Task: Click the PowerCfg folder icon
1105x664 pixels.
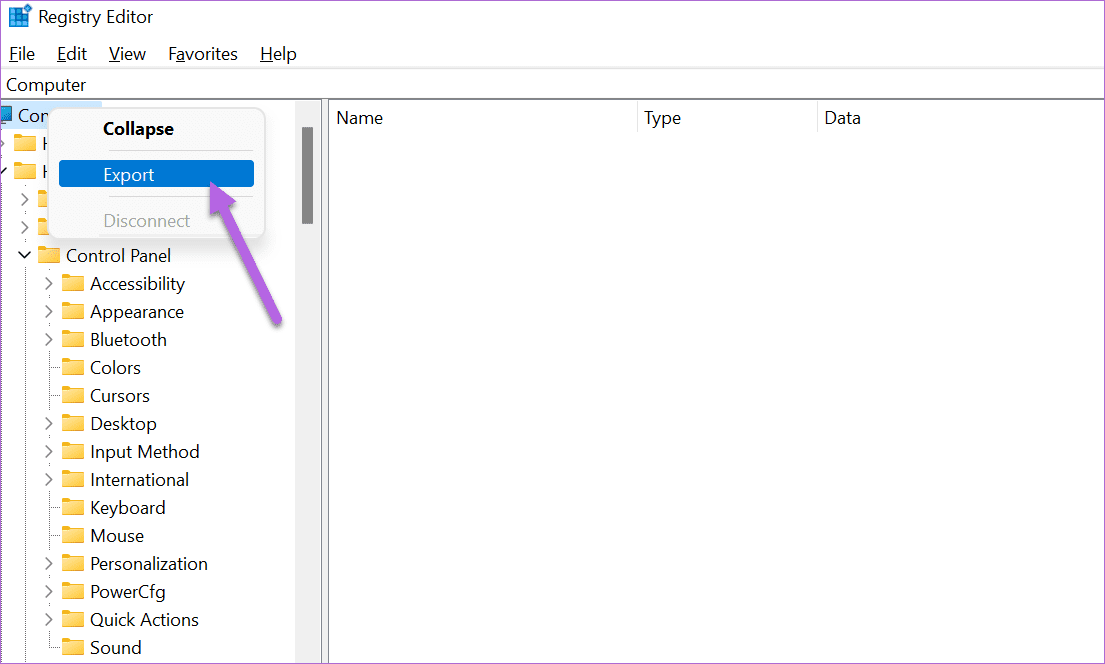Action: point(73,591)
